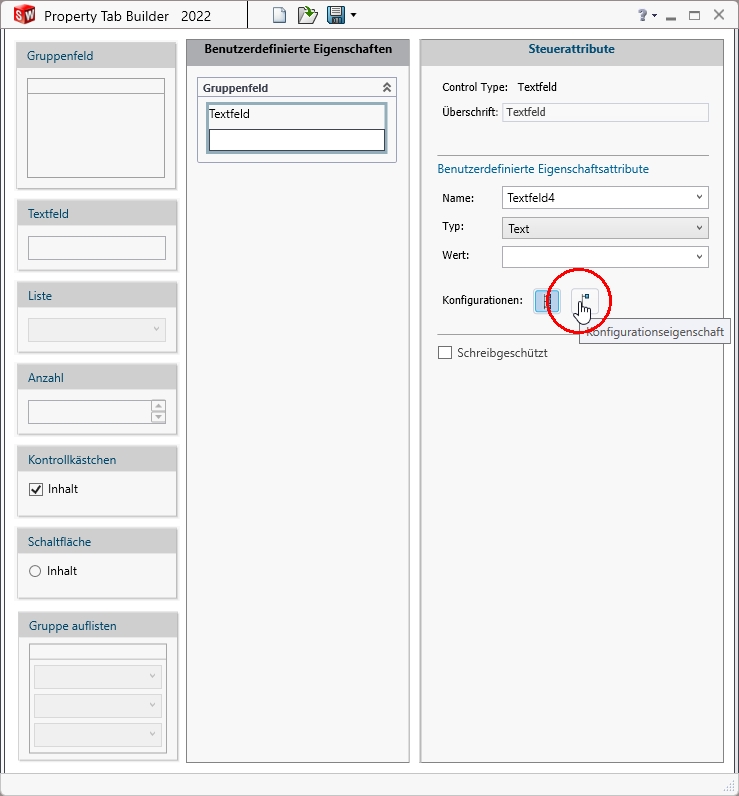Screen dimensions: 739x796
Task: Select the Konfigurationseigenschaft button
Action: (x=585, y=301)
